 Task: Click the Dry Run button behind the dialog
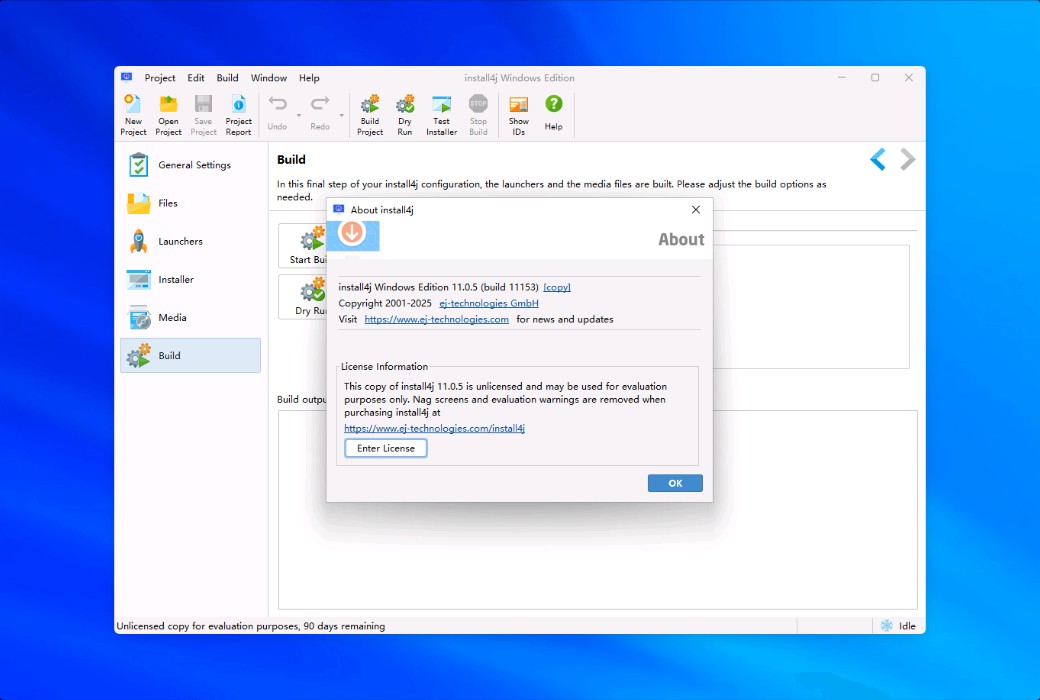(x=302, y=297)
